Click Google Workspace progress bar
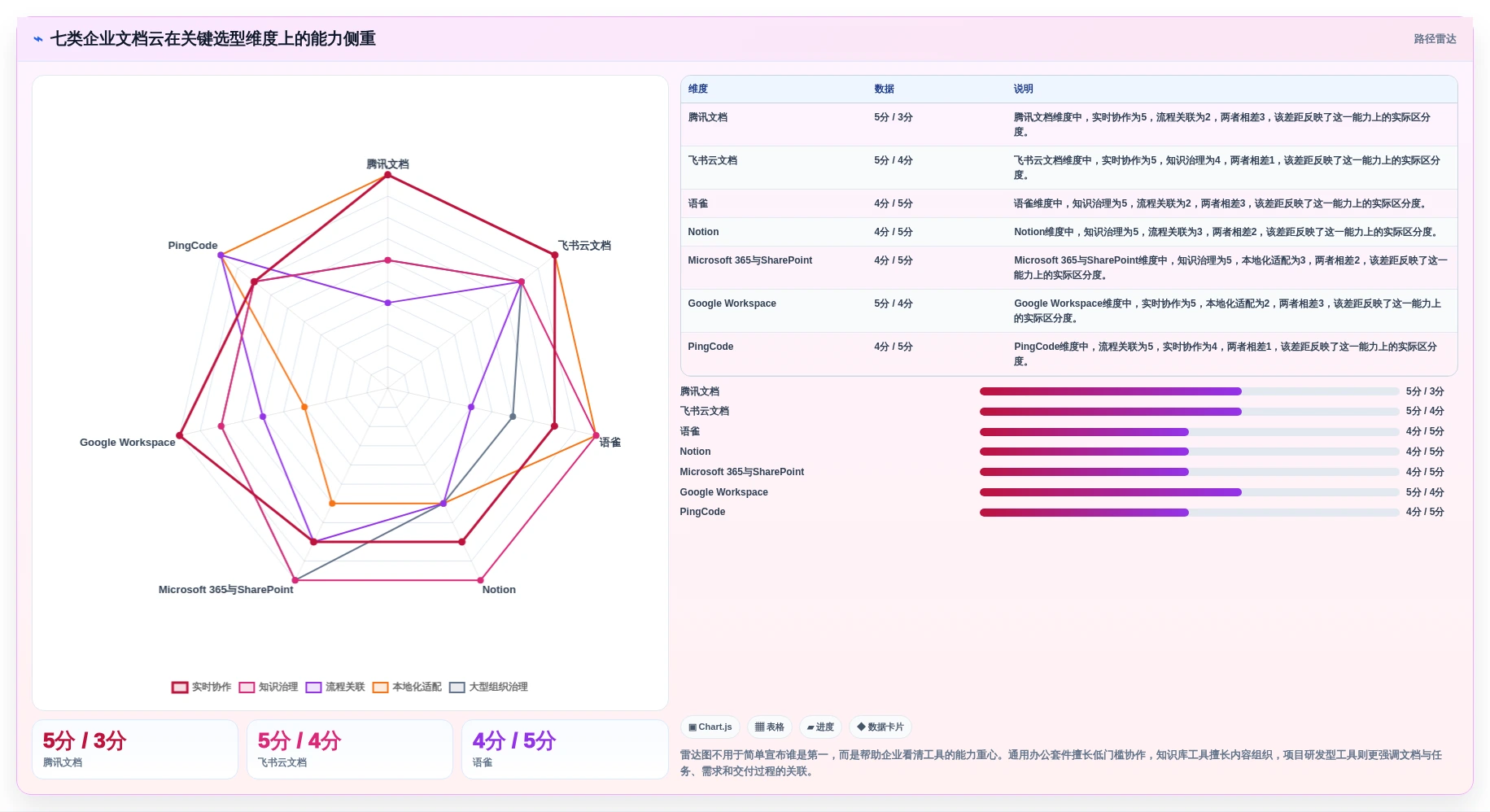This screenshot has height=812, width=1490. 1189,492
